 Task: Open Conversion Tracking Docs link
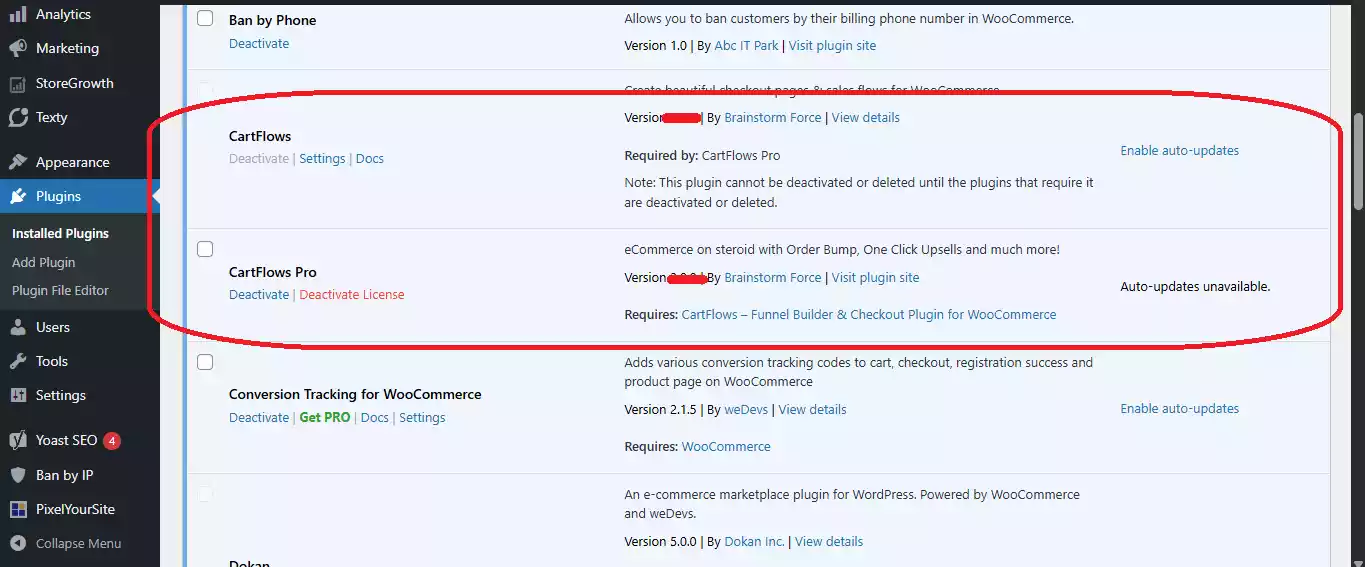375,417
